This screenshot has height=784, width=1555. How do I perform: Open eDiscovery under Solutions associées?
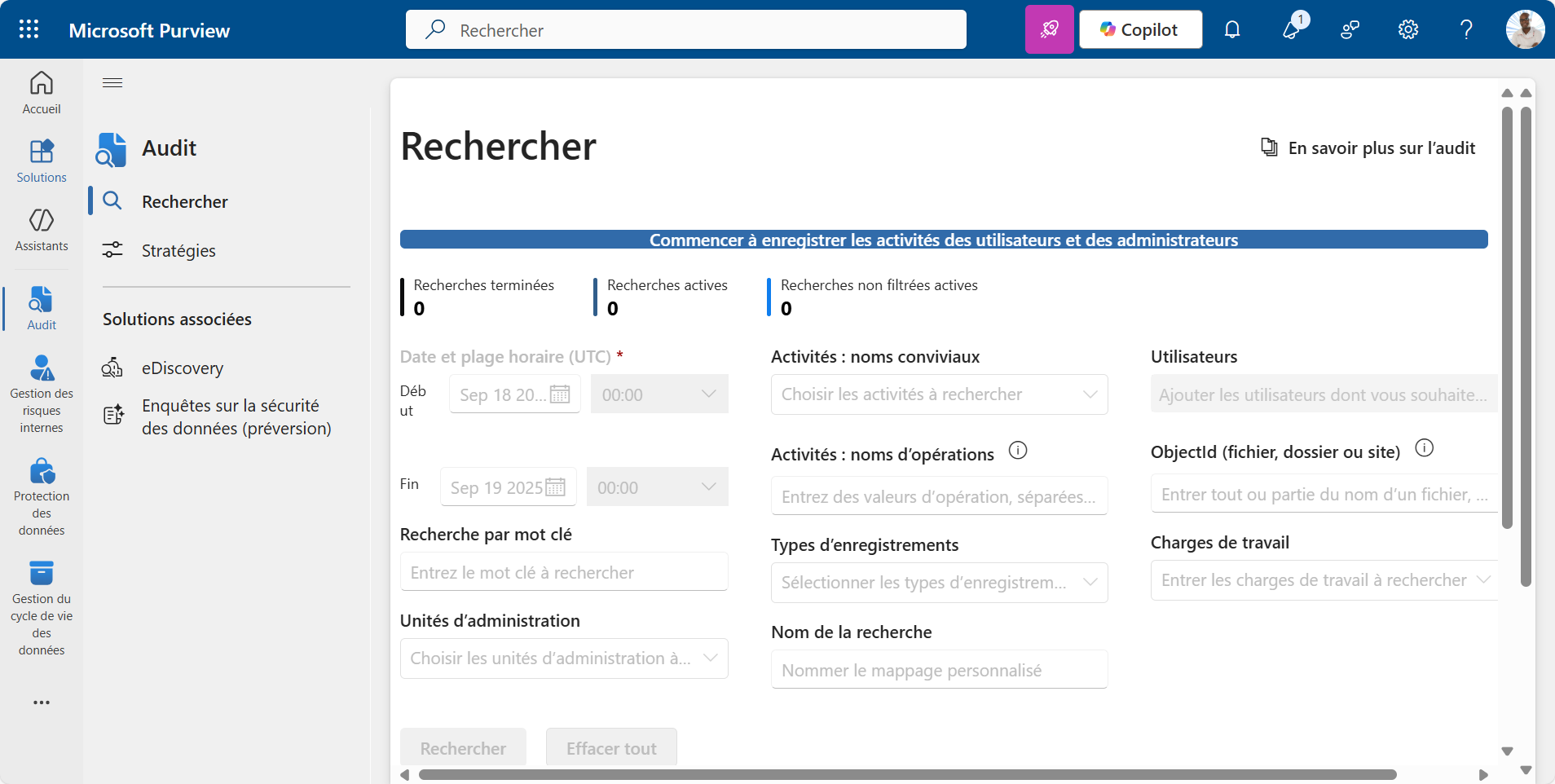(182, 368)
